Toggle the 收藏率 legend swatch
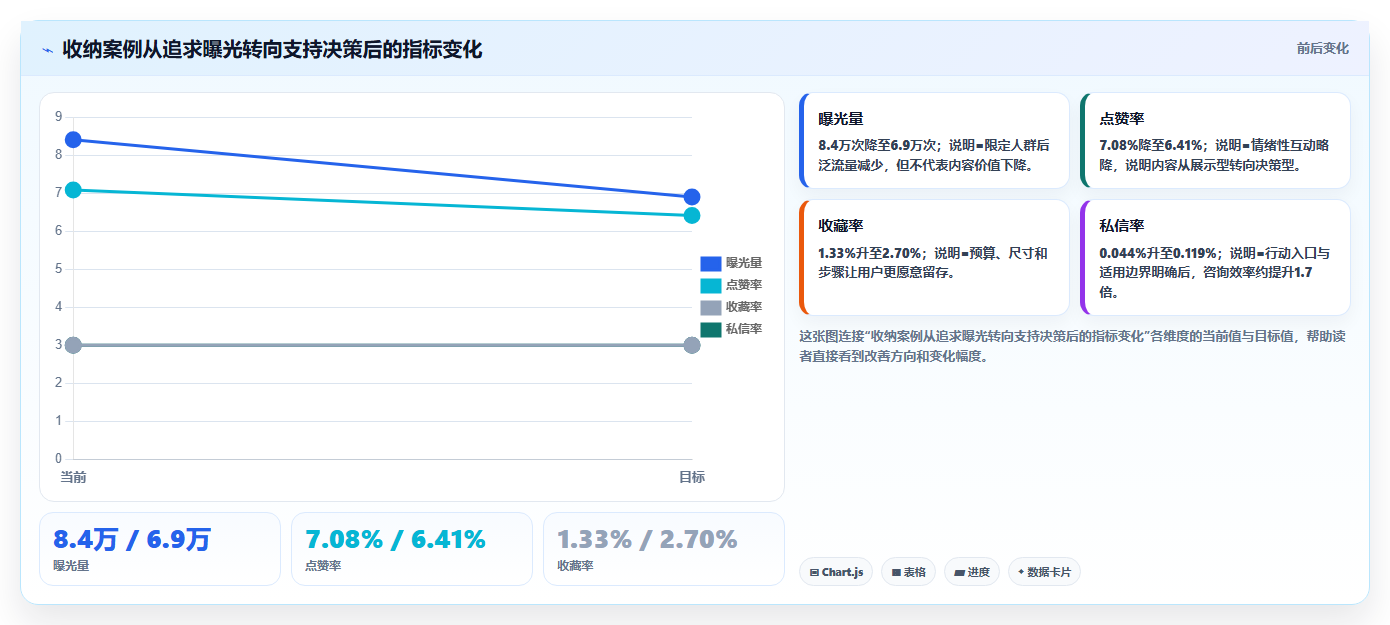The height and width of the screenshot is (625, 1390). (x=711, y=307)
